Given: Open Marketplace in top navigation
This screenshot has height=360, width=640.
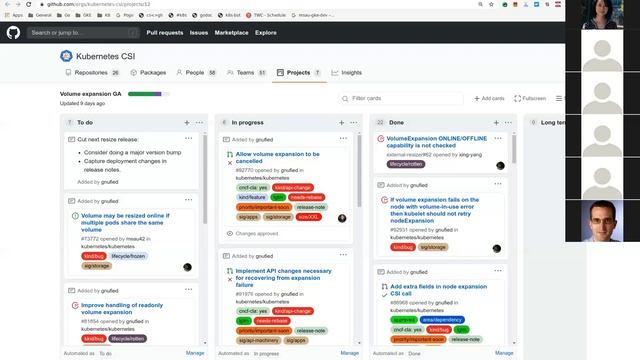Looking at the screenshot, I should tap(231, 33).
